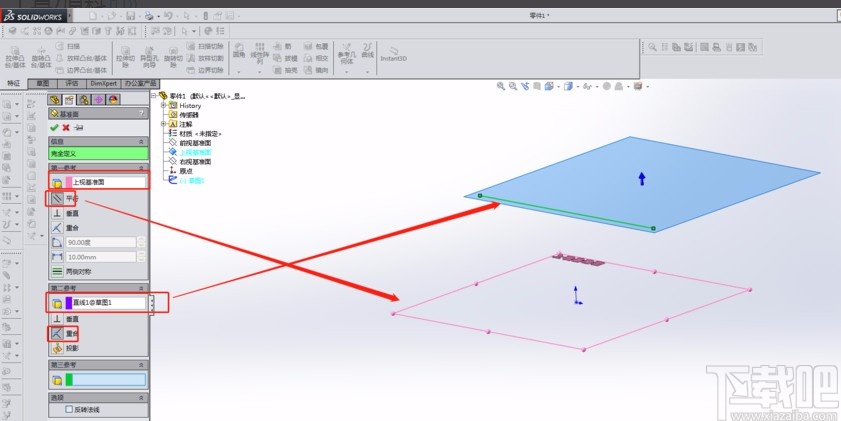The image size is (841, 421).
Task: Open the DimXpertManager crosshair tab icon
Action: coord(98,100)
